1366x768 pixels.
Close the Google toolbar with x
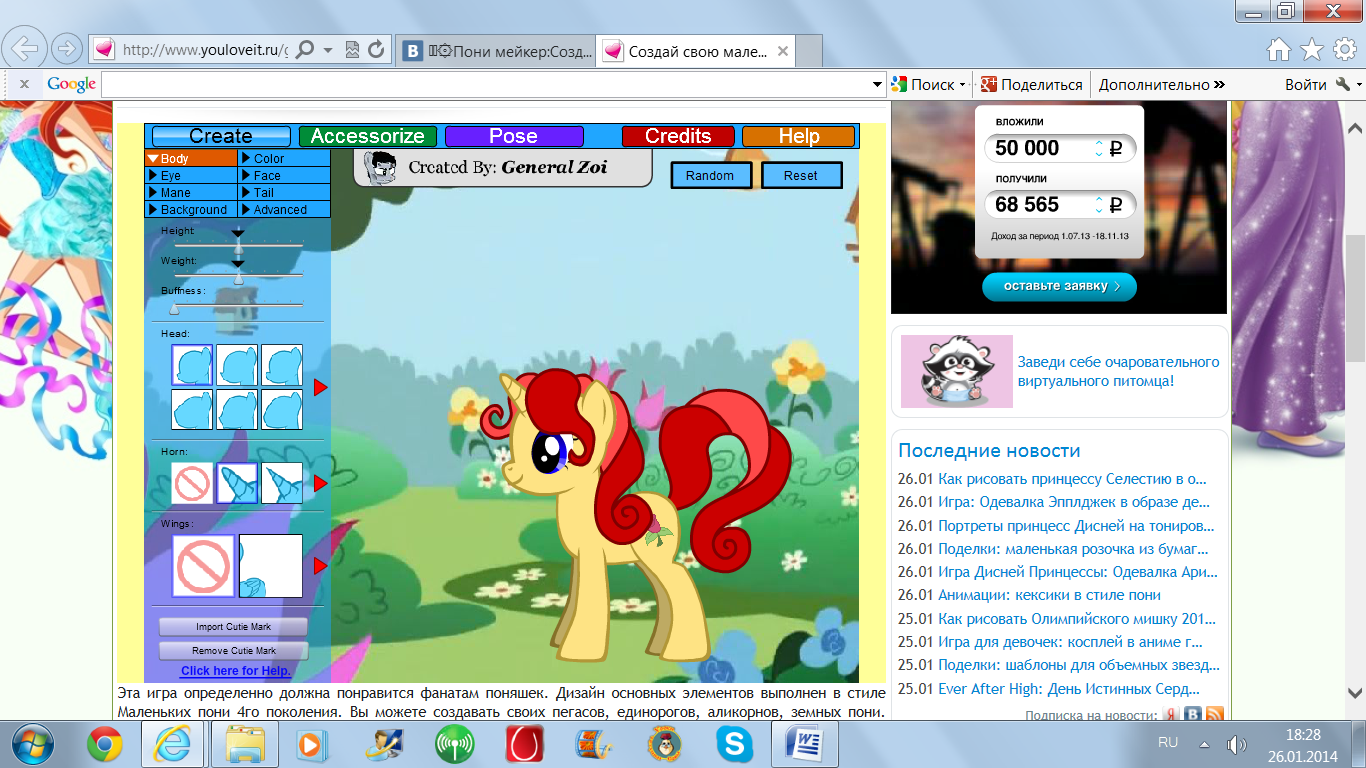click(24, 85)
